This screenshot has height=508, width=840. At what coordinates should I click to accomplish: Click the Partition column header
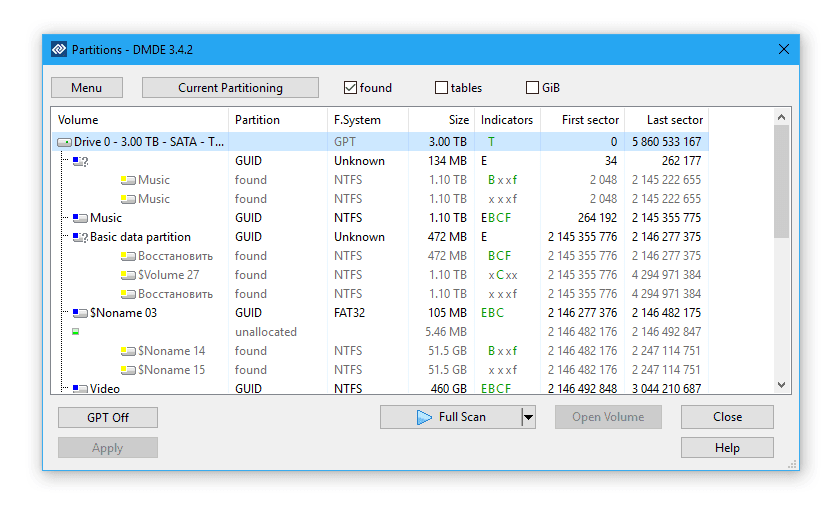tap(278, 120)
